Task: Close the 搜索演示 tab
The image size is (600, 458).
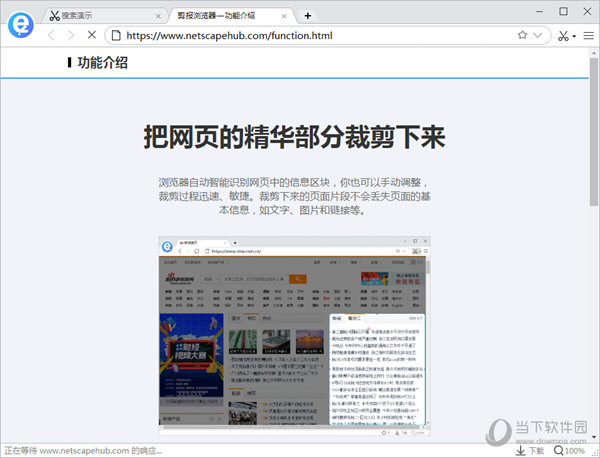Action: (158, 16)
